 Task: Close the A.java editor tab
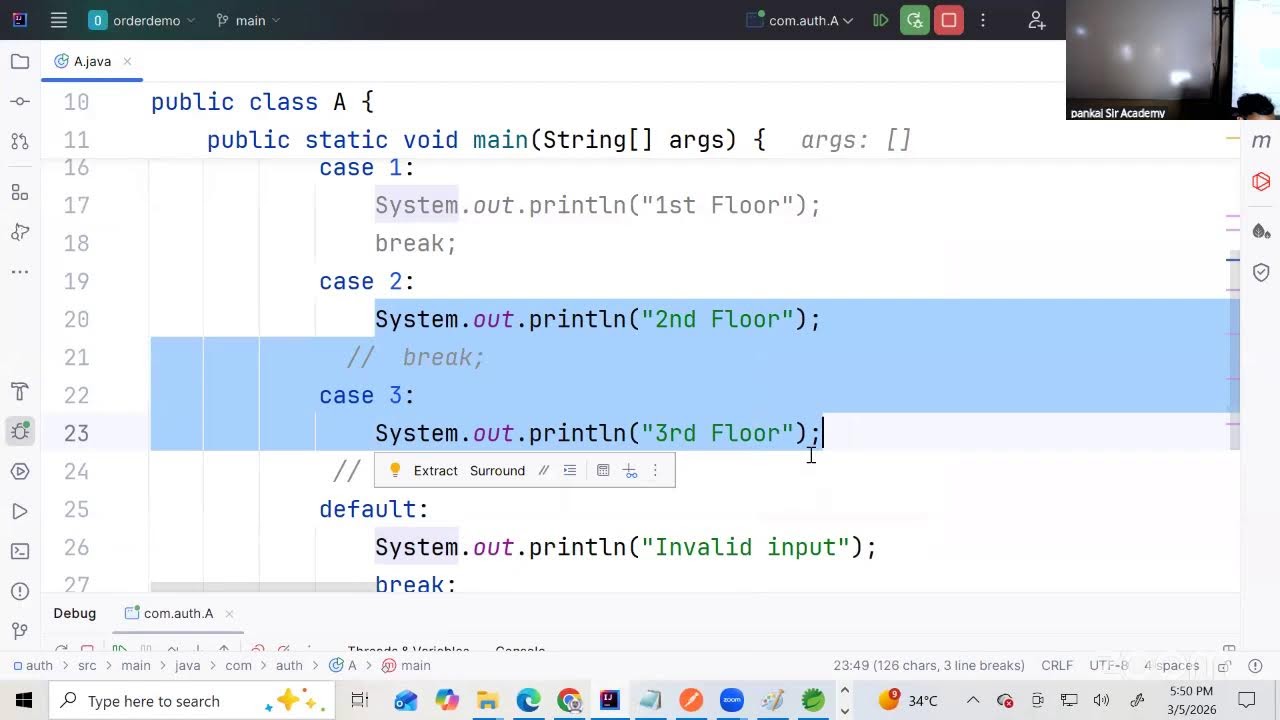(127, 61)
